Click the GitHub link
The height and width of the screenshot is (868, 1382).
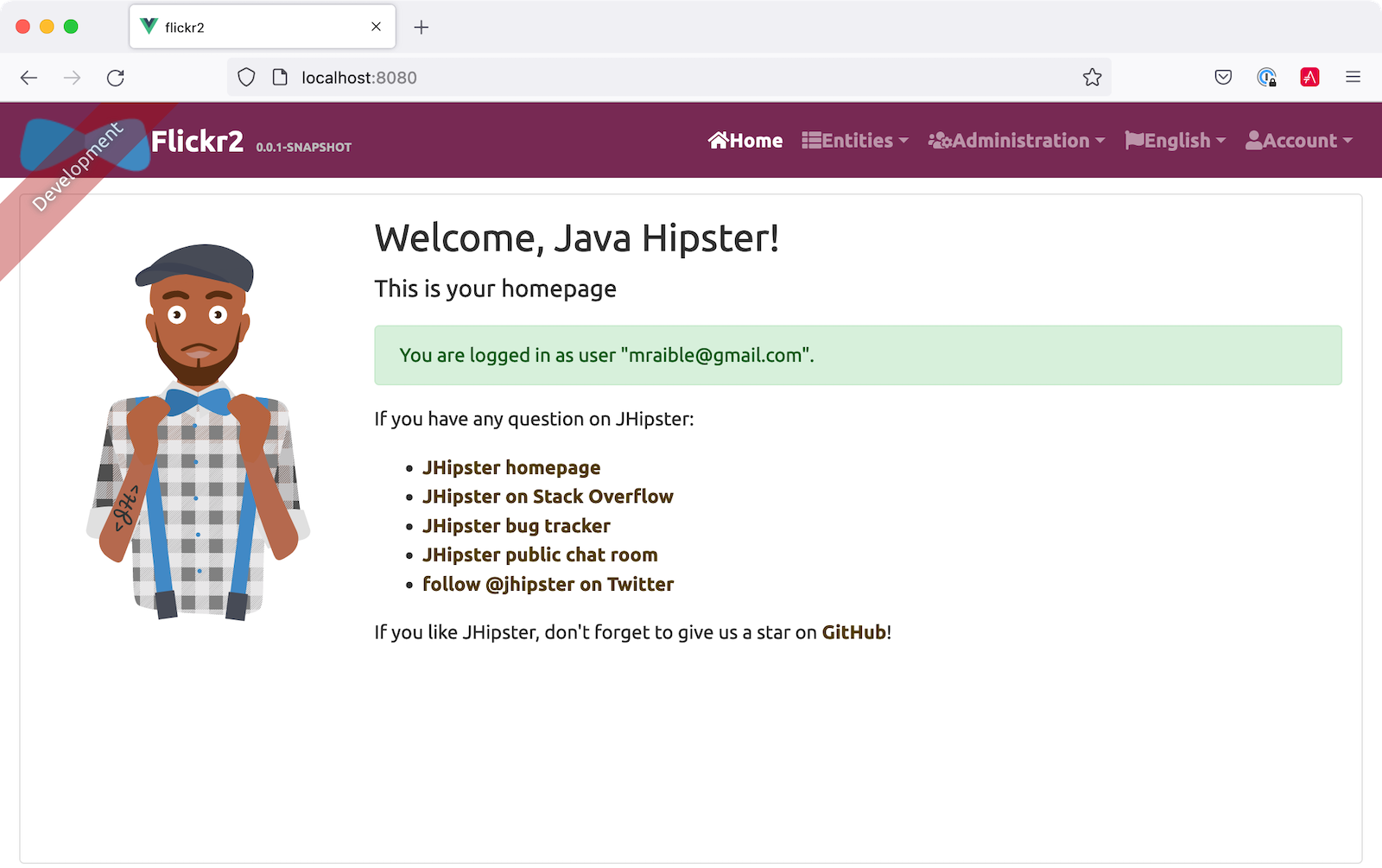(x=853, y=632)
